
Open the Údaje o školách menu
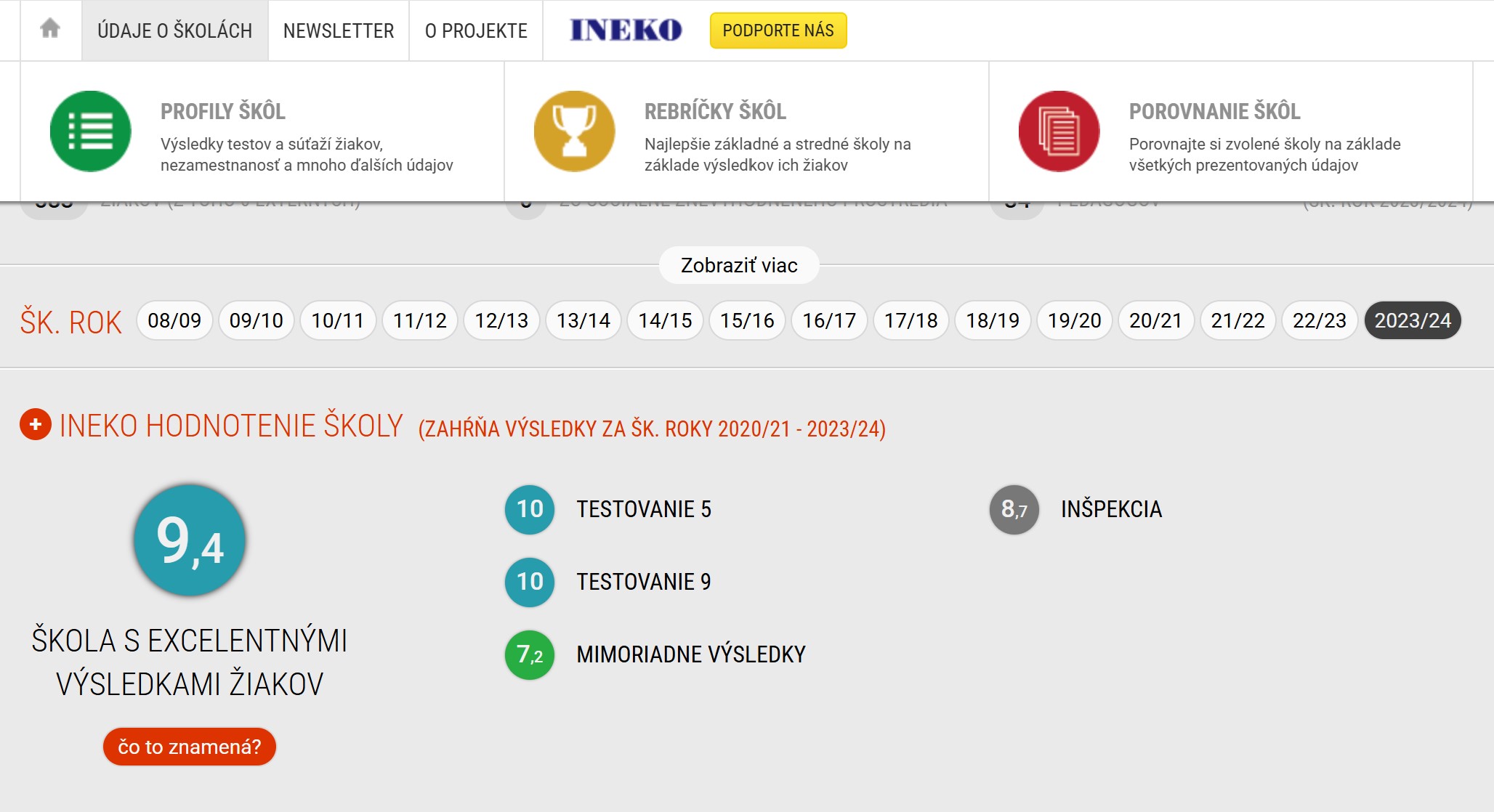(175, 31)
